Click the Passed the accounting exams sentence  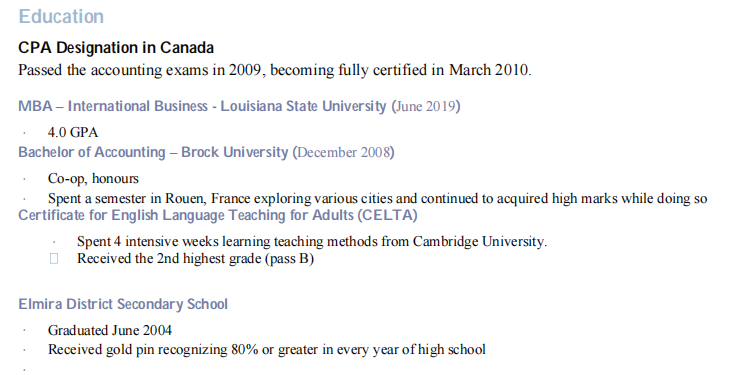click(x=275, y=70)
